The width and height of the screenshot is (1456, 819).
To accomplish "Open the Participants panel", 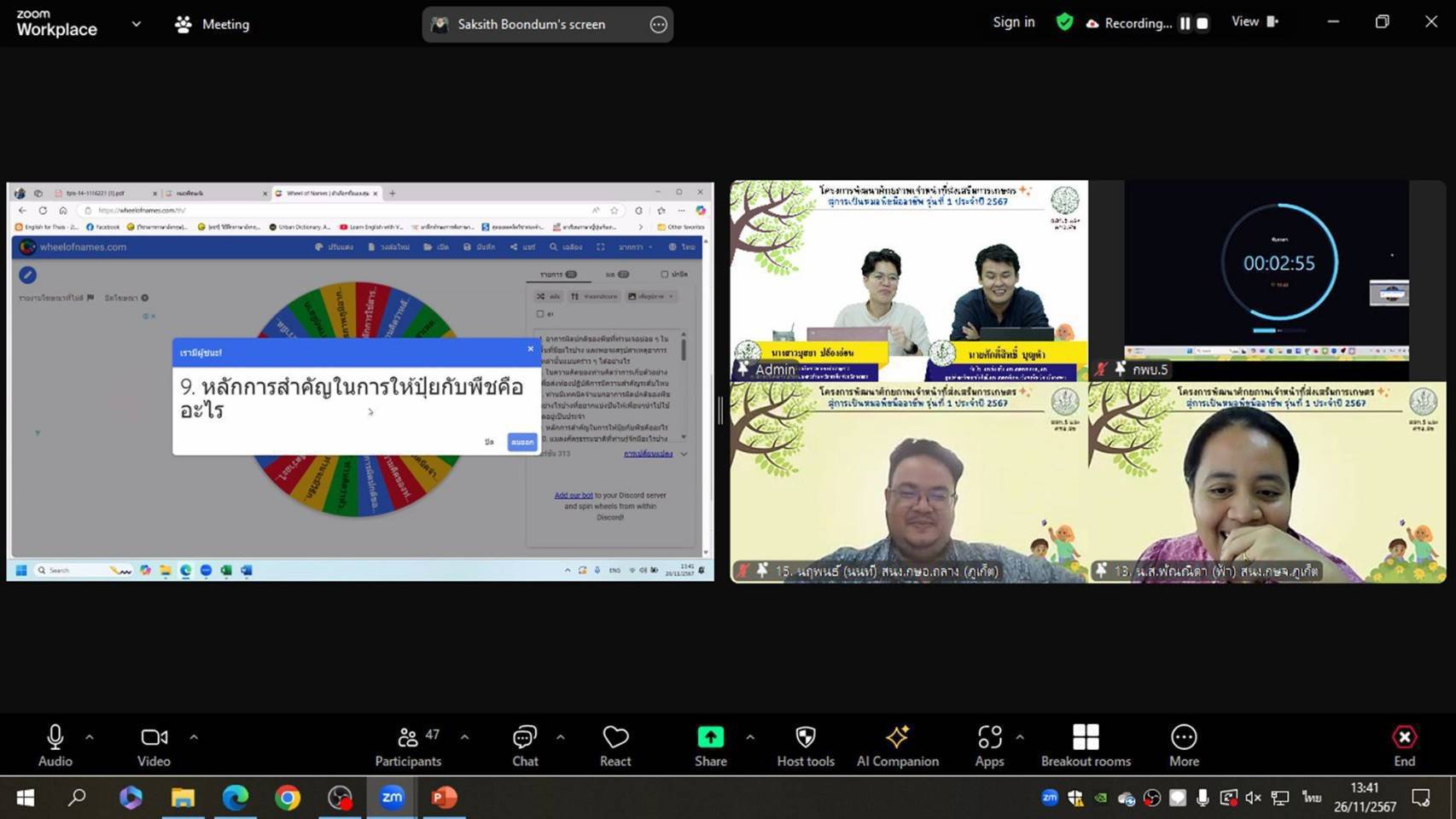I will pos(408,746).
